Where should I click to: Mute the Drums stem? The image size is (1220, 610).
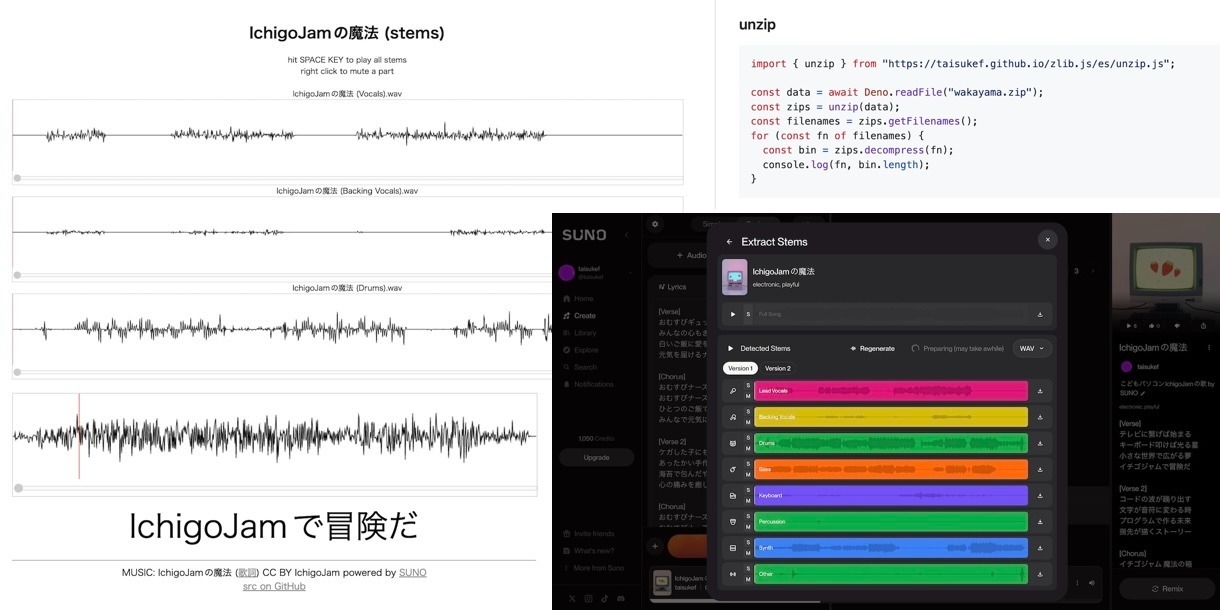click(748, 448)
